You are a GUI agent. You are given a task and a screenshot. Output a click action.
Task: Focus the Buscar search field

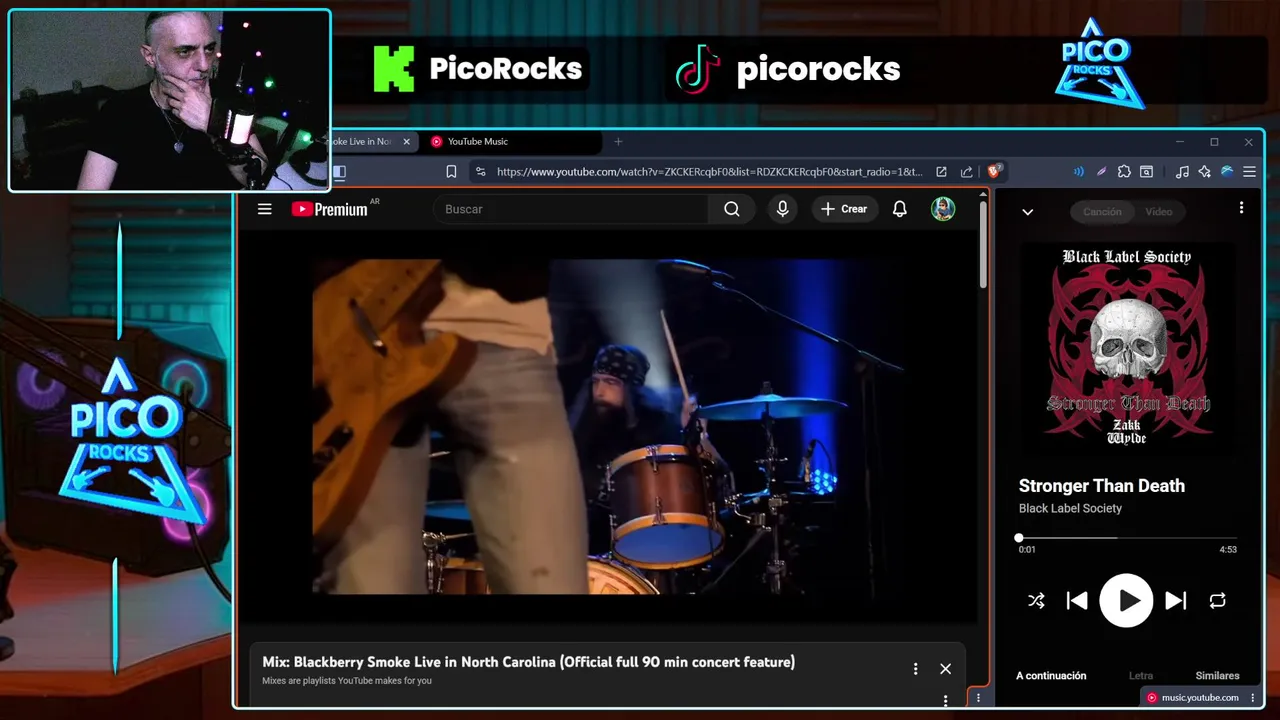(571, 209)
